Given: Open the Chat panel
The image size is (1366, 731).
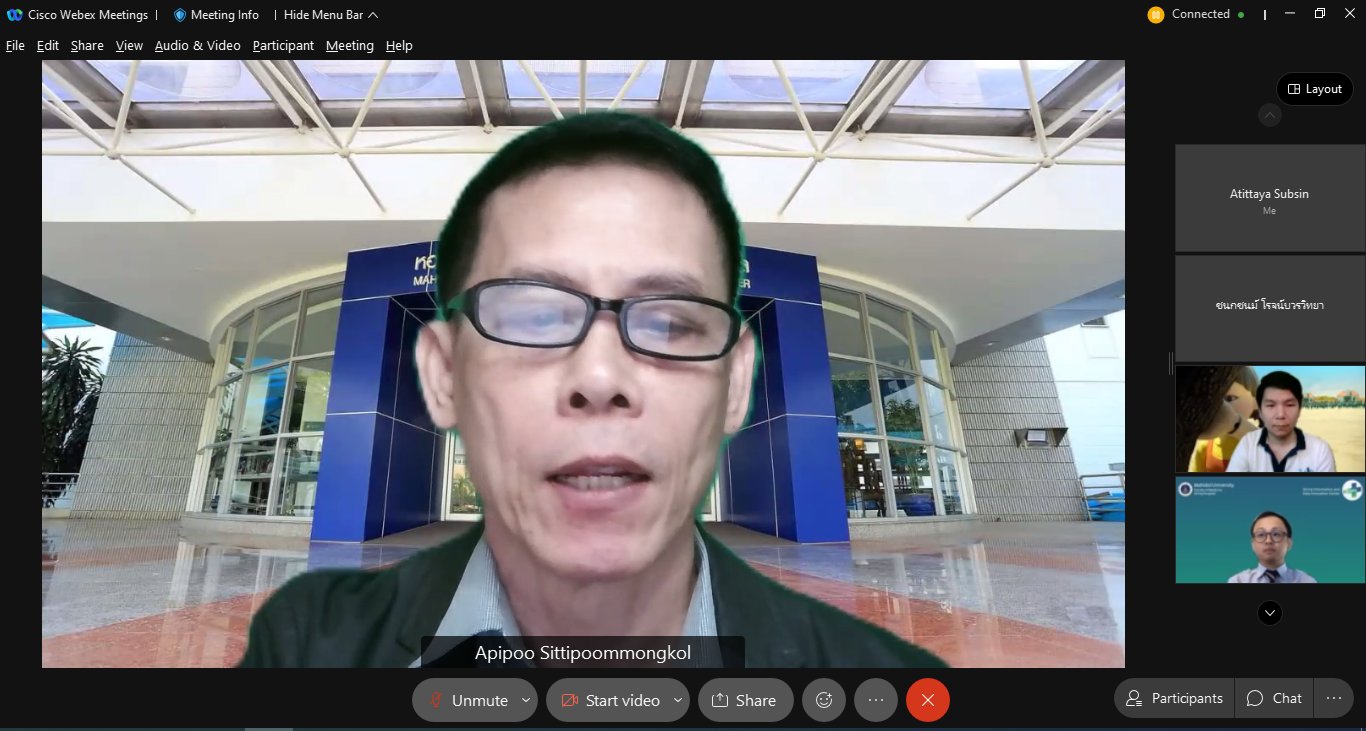Looking at the screenshot, I should pyautogui.click(x=1274, y=698).
